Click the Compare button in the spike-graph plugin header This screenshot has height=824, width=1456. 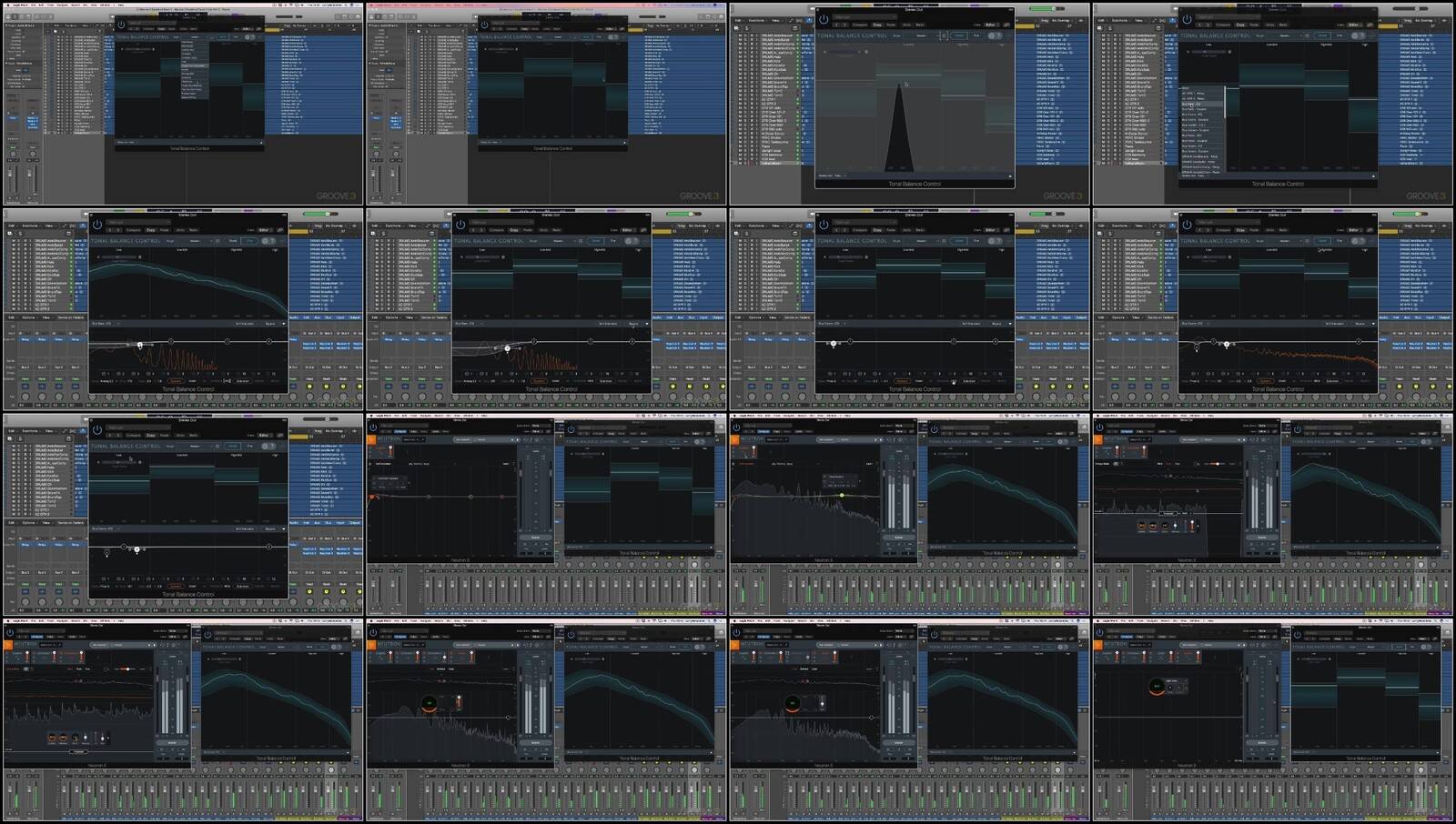tap(860, 25)
